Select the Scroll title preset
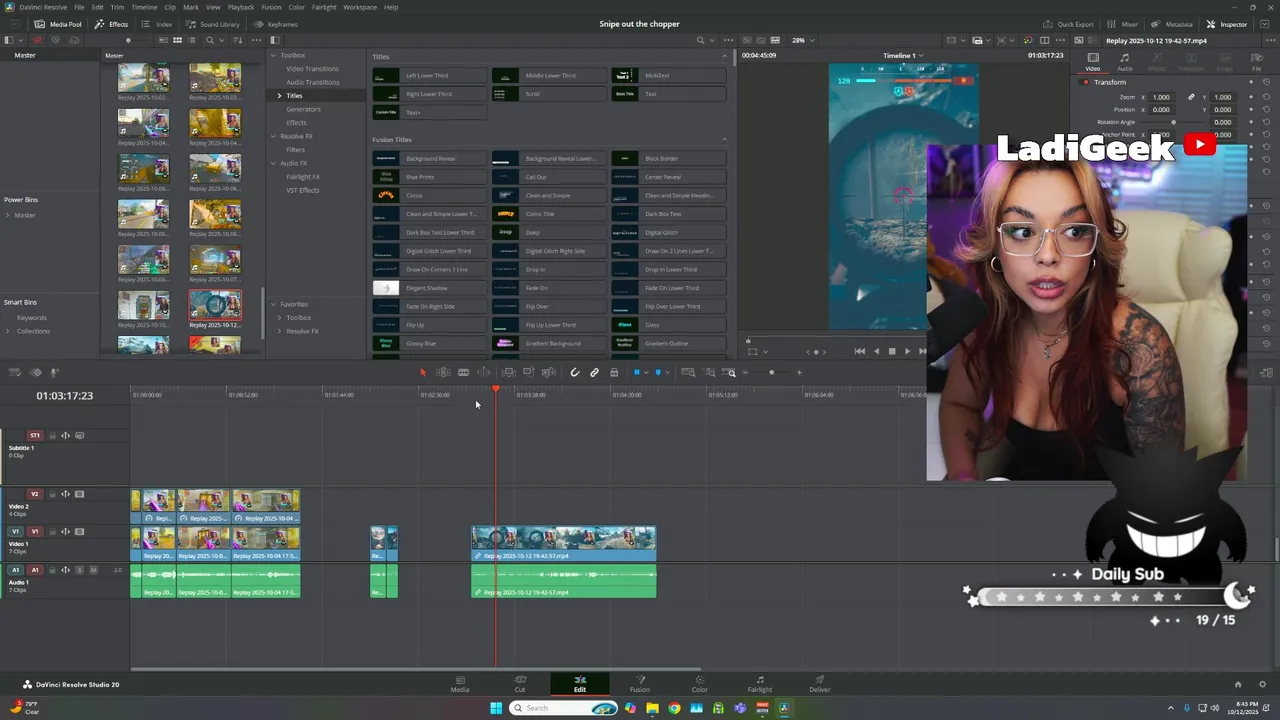 (x=548, y=94)
